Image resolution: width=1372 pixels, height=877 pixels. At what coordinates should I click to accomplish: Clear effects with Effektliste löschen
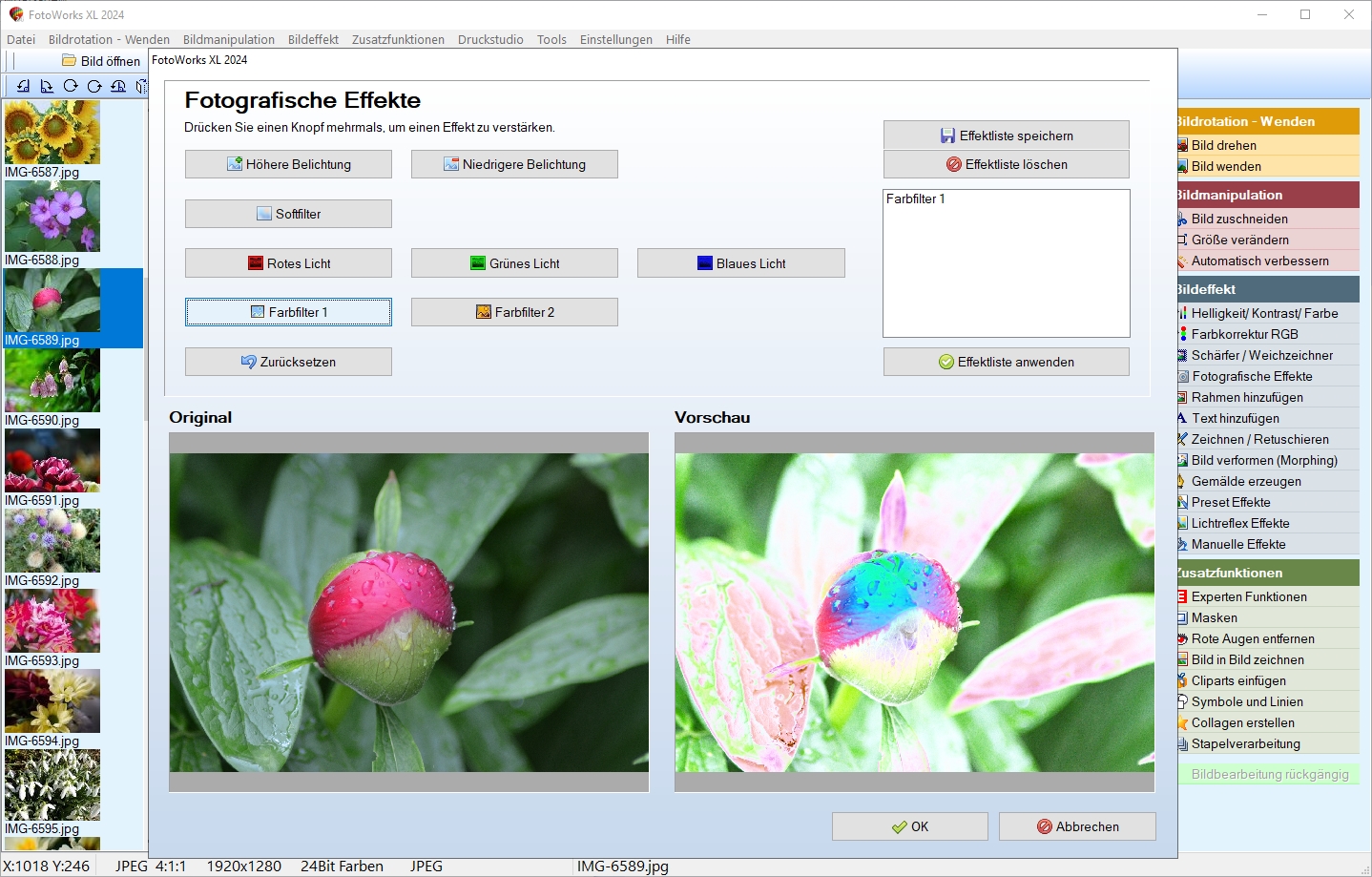pyautogui.click(x=1006, y=164)
